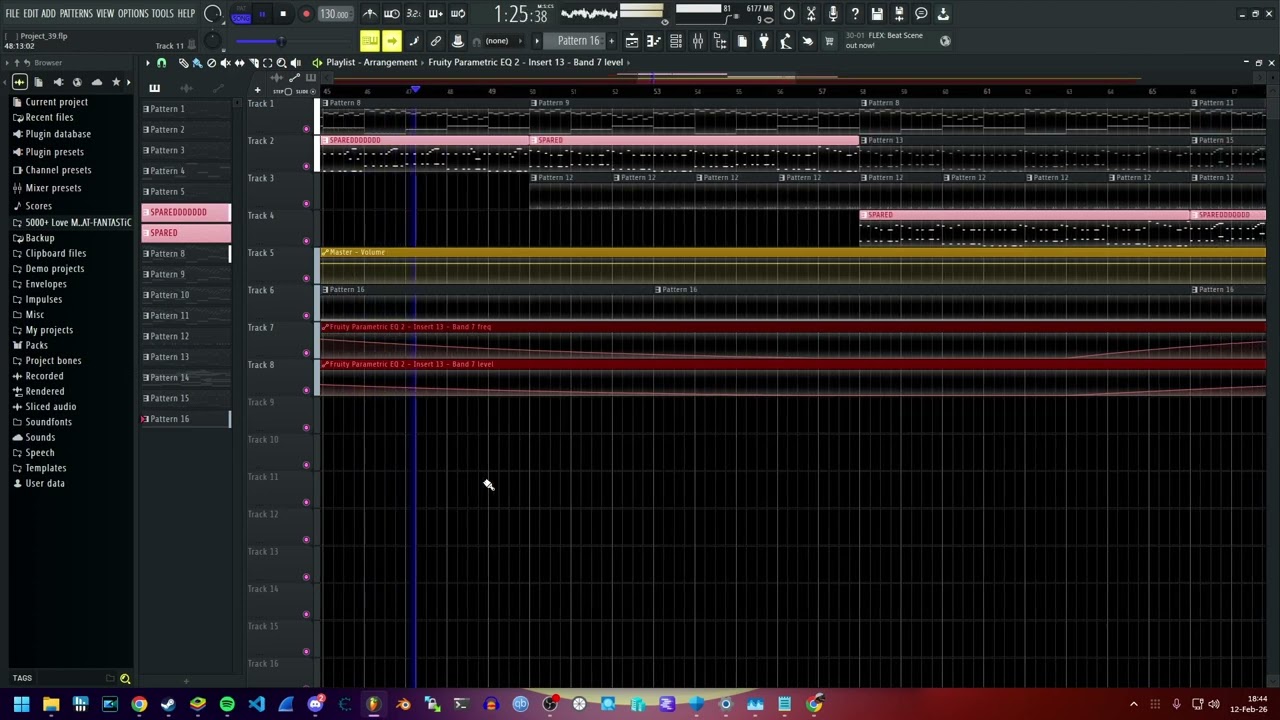Pause the song with the pause button
The image size is (1280, 720).
click(262, 14)
